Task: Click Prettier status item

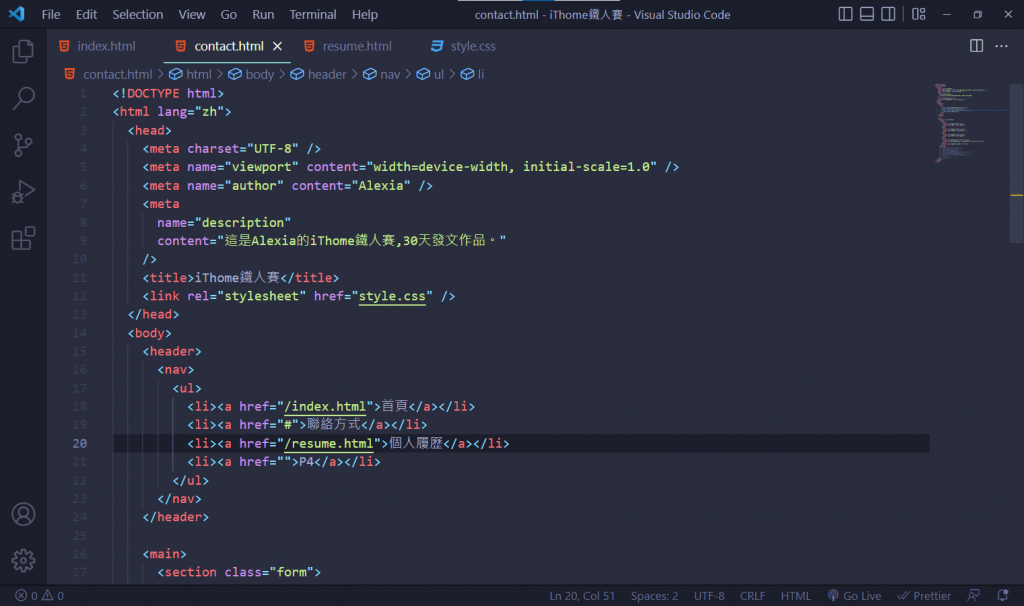Action: [x=923, y=596]
